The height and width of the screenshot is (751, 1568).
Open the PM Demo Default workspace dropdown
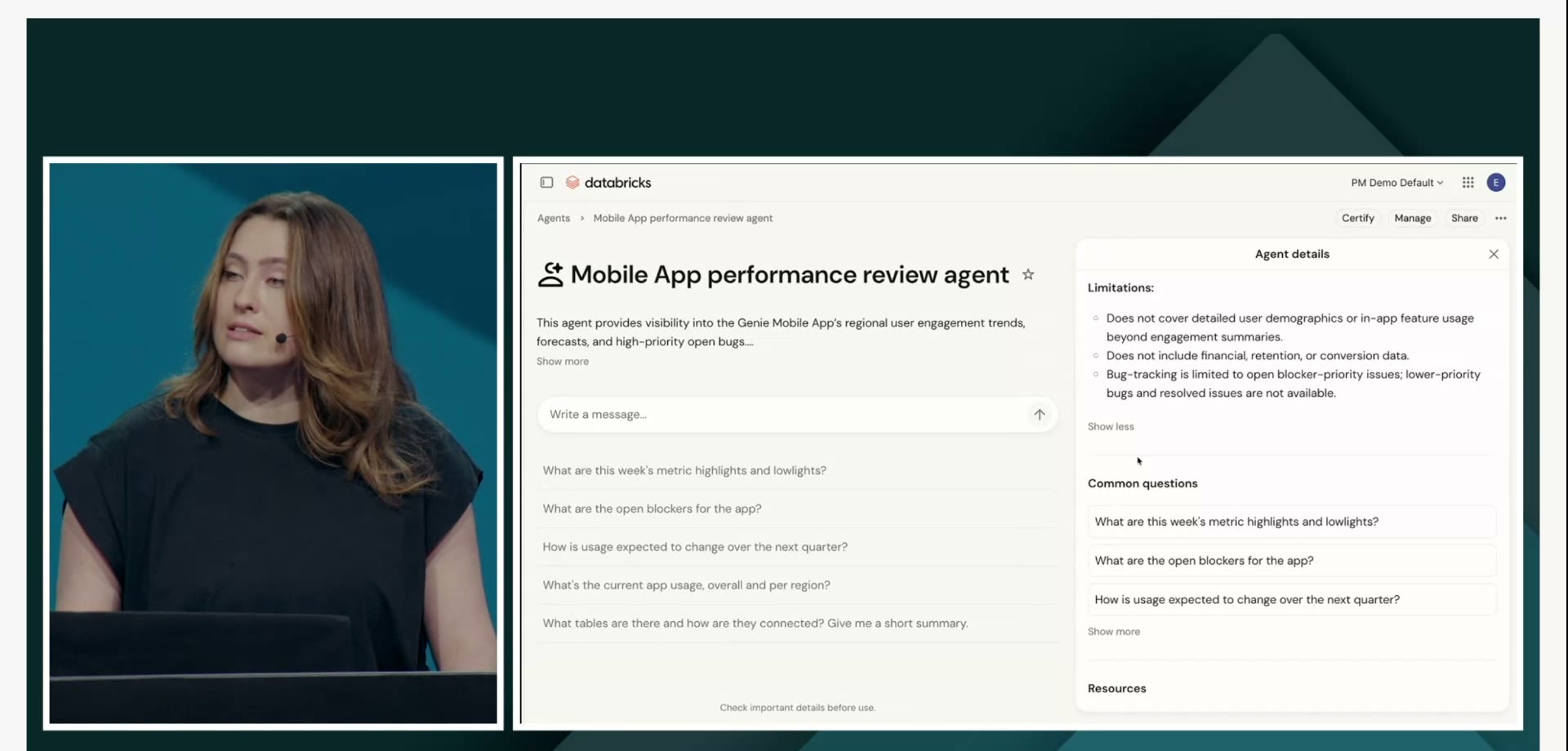pyautogui.click(x=1396, y=183)
